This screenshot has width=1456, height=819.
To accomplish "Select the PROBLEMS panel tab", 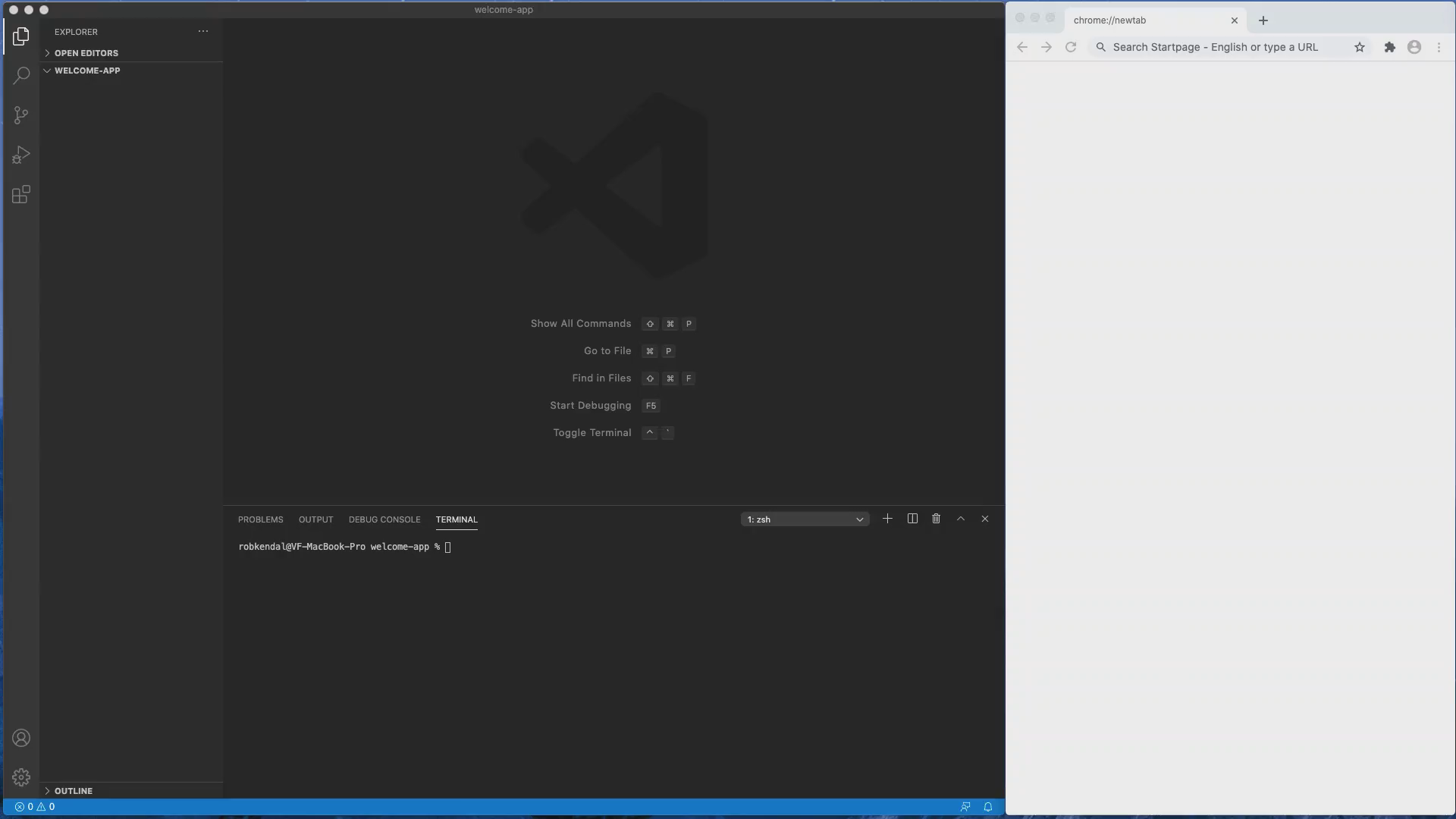I will coord(260,519).
